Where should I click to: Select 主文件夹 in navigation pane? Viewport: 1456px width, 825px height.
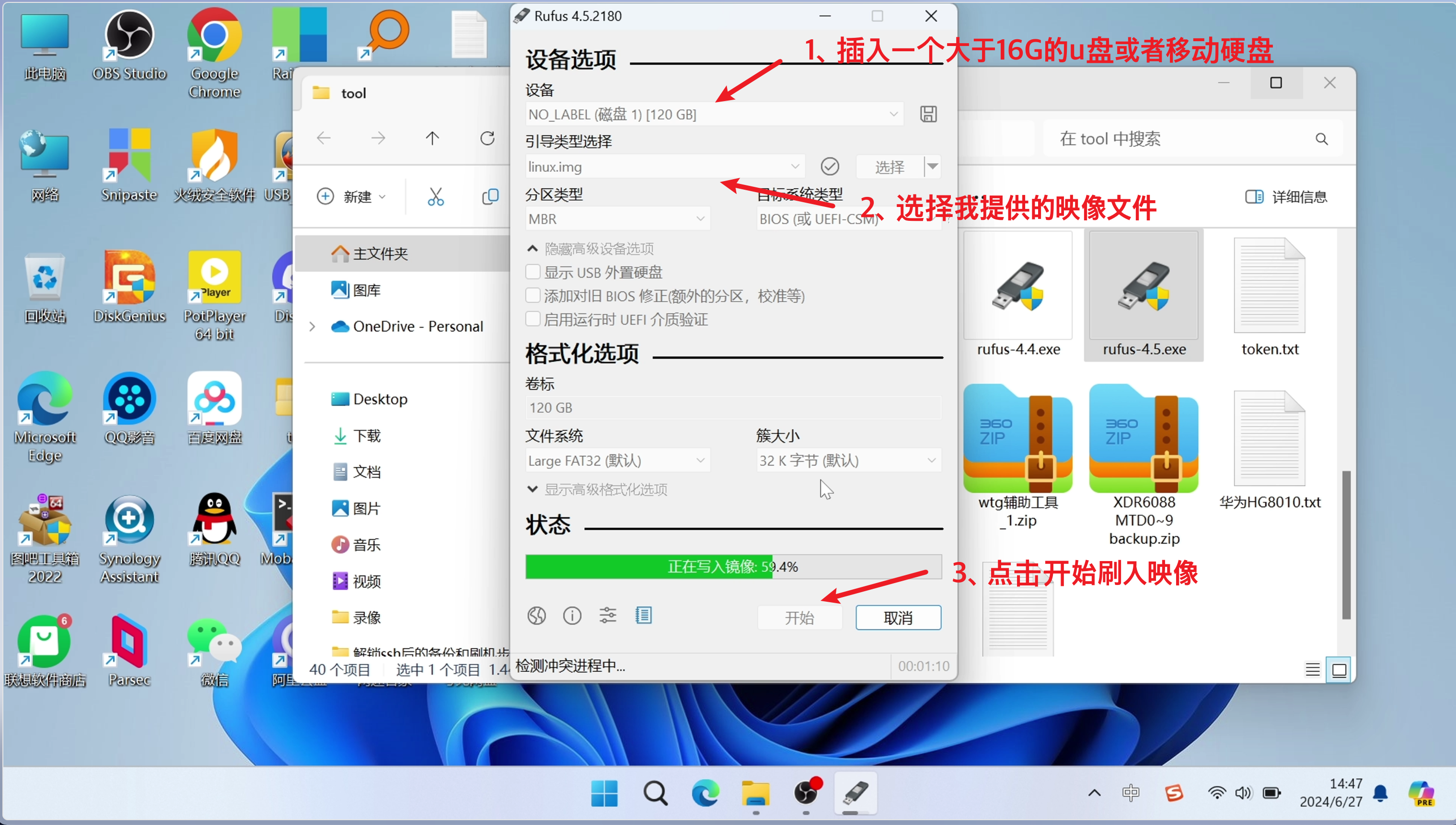tap(403, 253)
